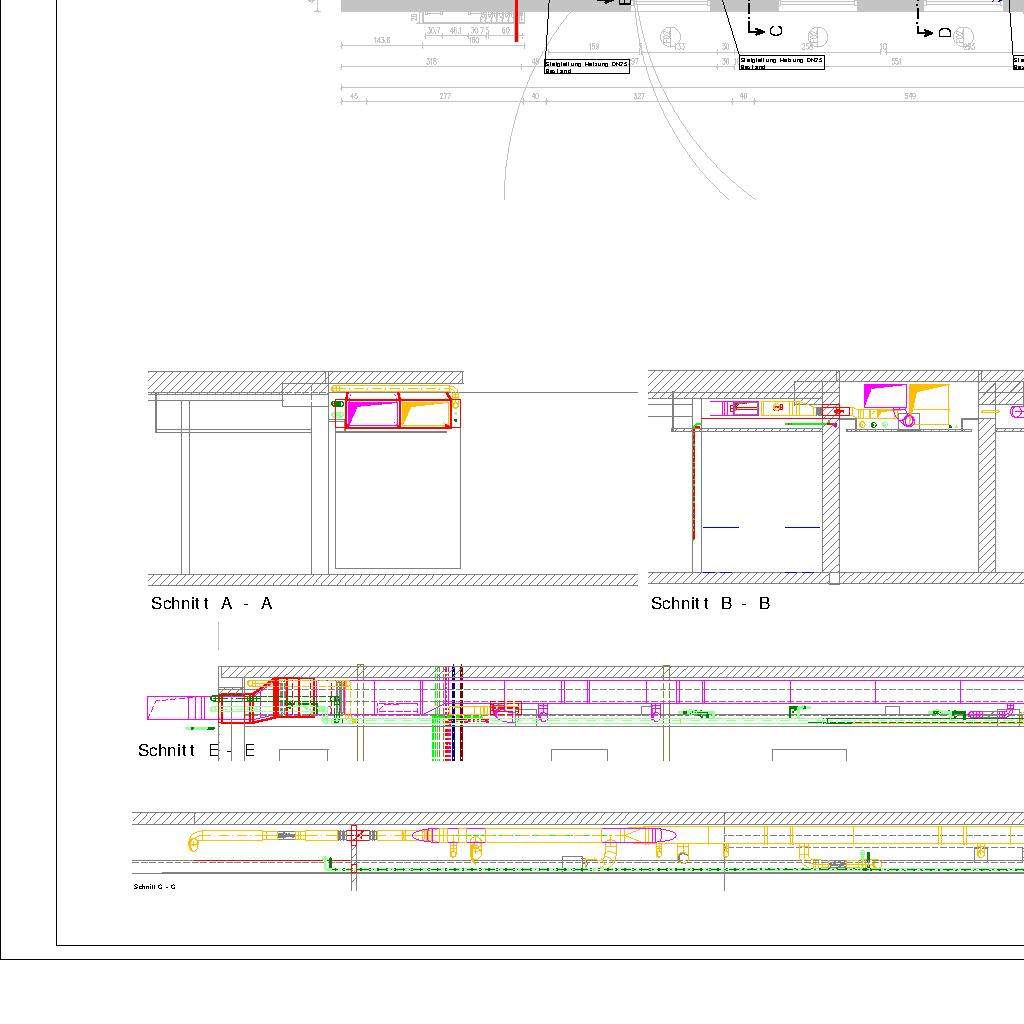Select the magenta duct stub left of Schnitt E-E
Viewport: 1024px width, 1024px height.
pyautogui.click(x=178, y=708)
